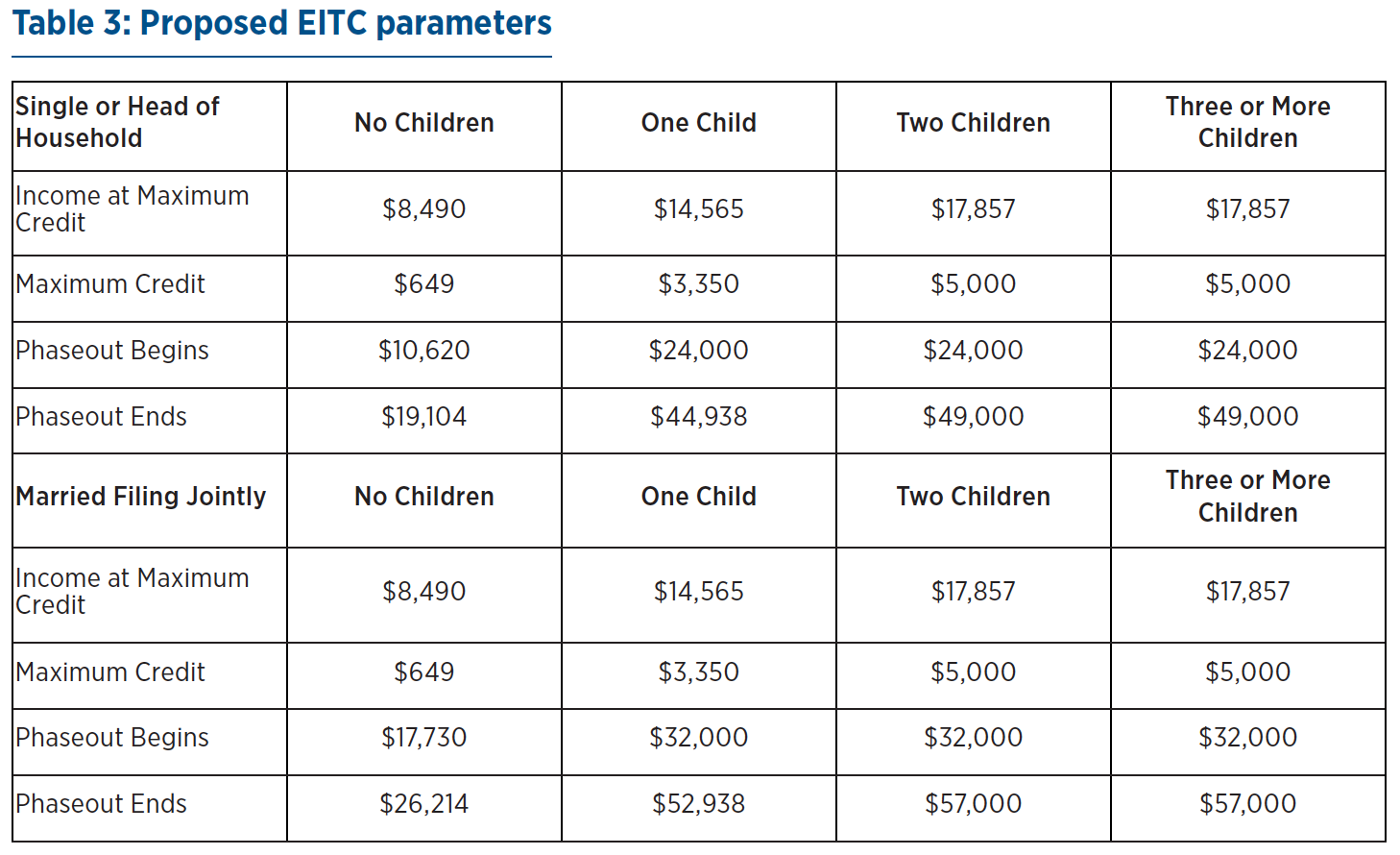Viewport: 1400px width, 855px height.
Task: Click 'Phaseout Begins' label under Single or Head of Household
Action: tap(112, 351)
